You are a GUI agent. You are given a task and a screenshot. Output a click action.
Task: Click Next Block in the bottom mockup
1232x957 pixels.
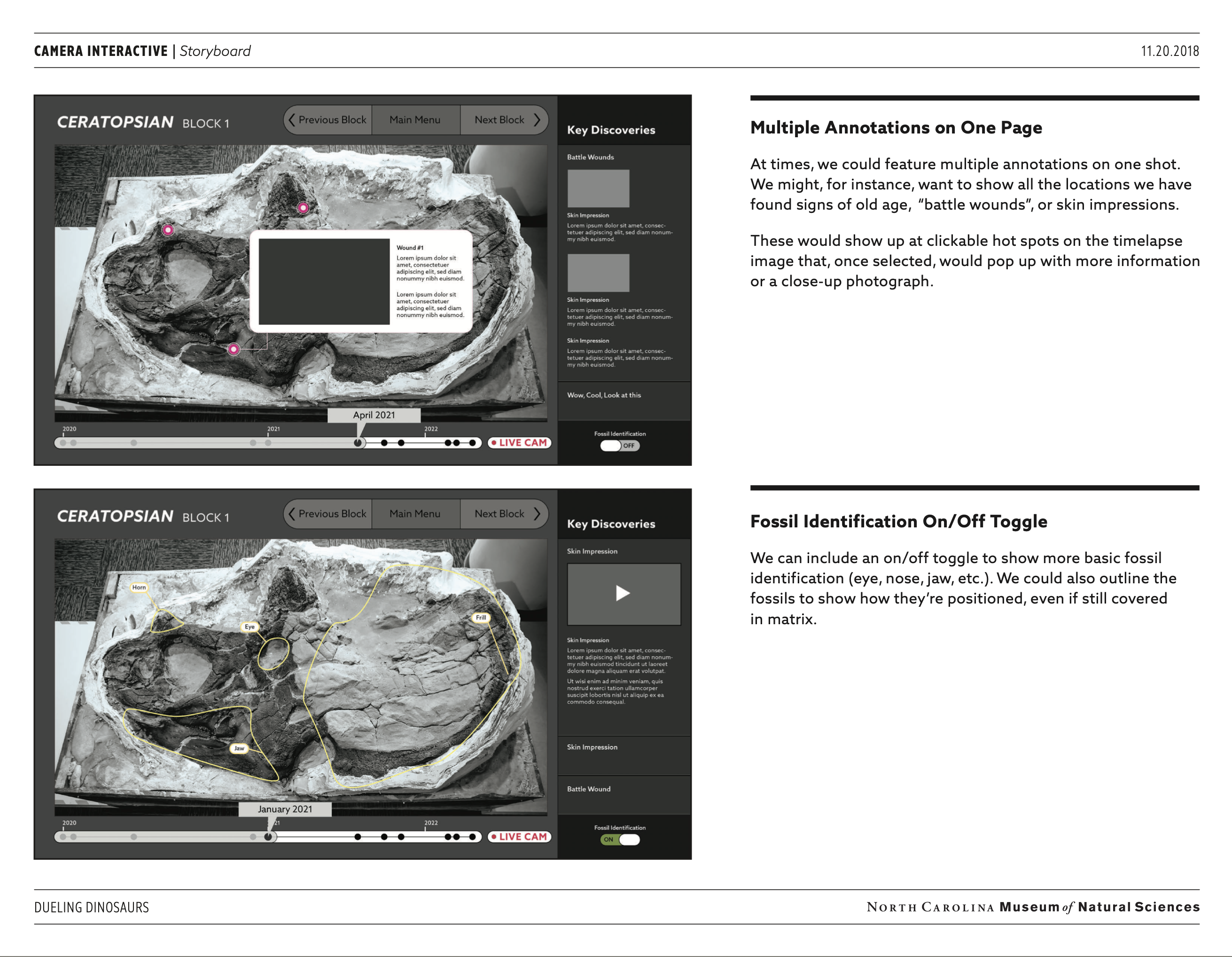(504, 513)
